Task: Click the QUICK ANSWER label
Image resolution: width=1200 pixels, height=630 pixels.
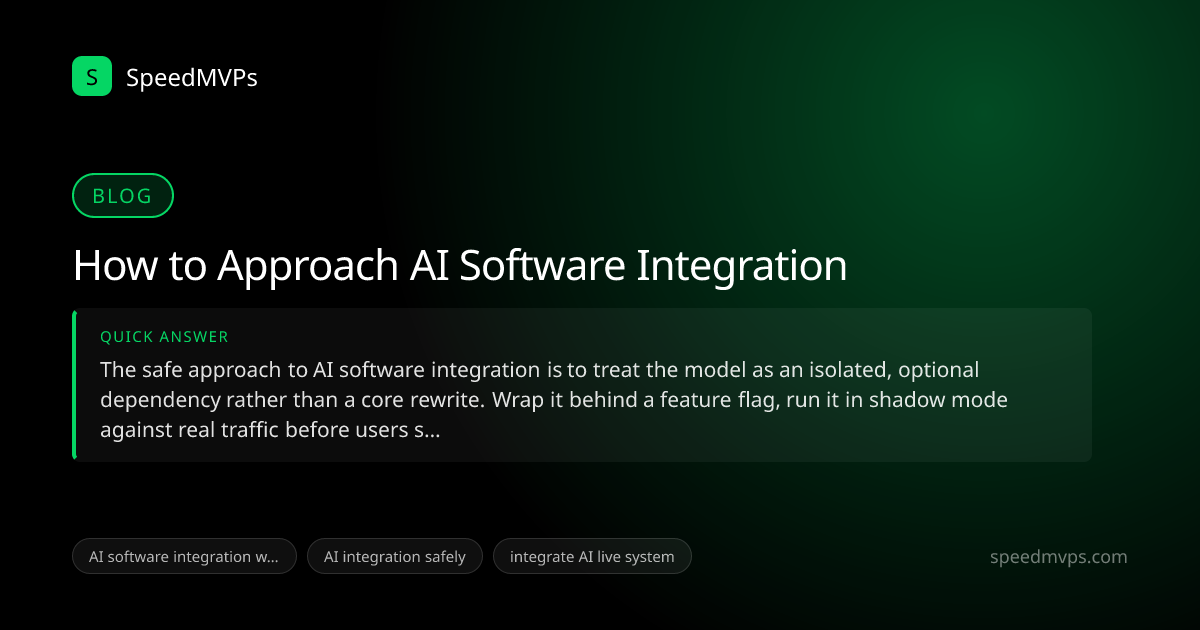Action: (164, 337)
